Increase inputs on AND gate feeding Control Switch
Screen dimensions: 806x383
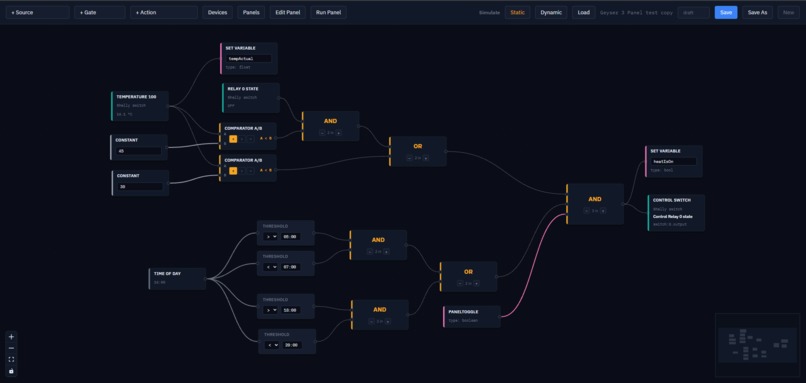tap(603, 211)
